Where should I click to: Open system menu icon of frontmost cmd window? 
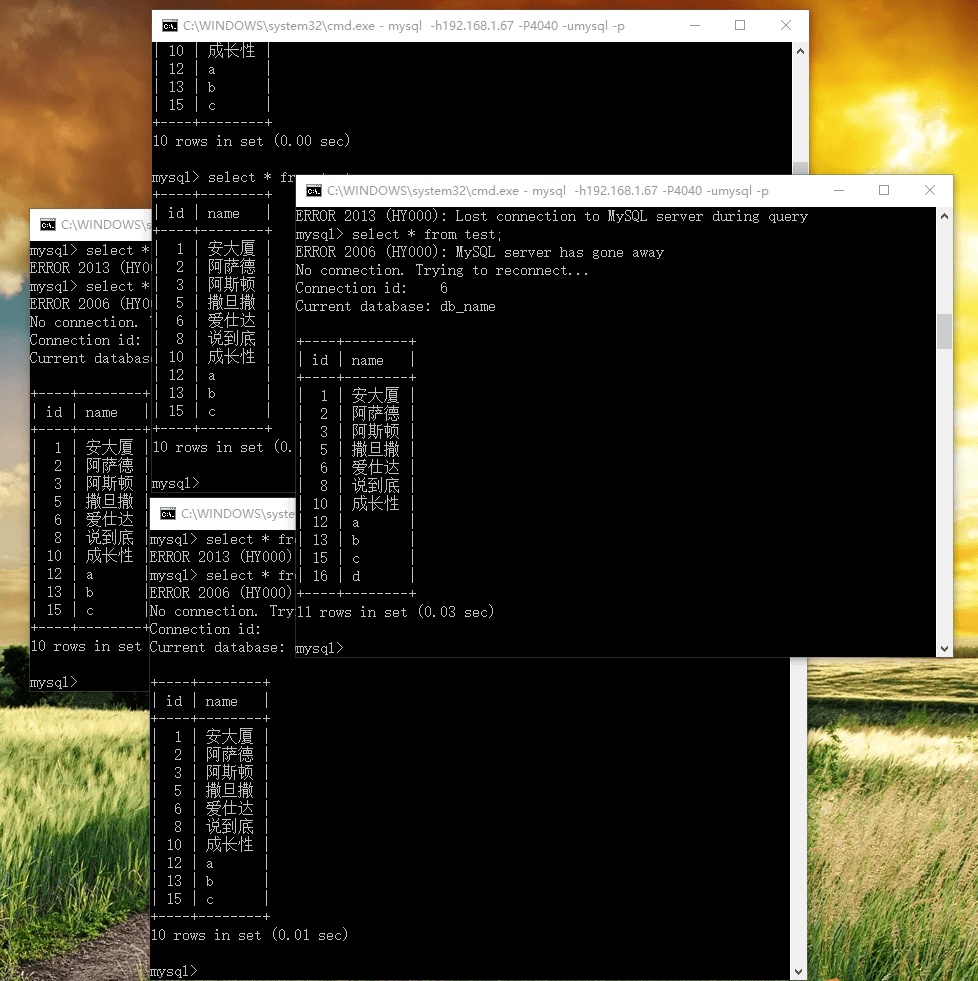pos(314,191)
